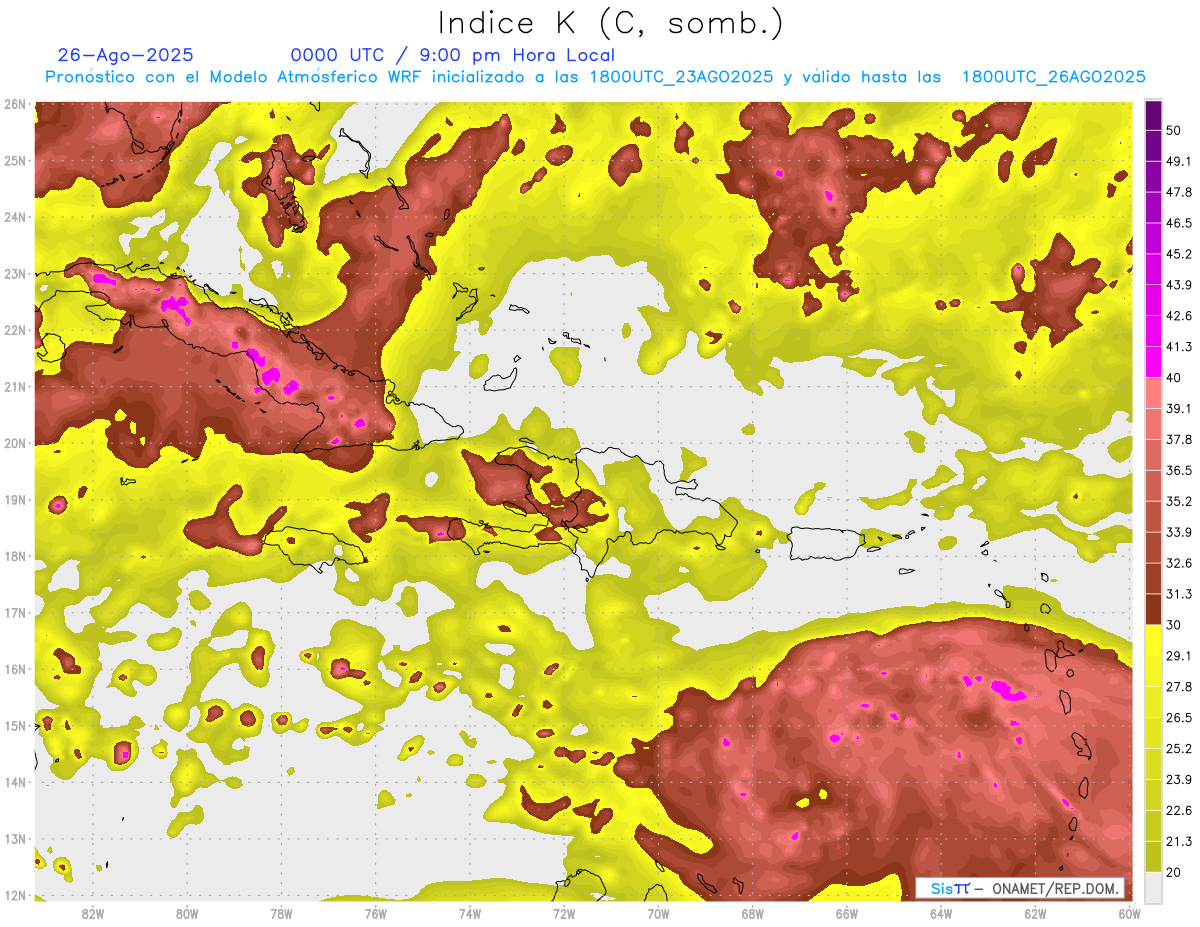Click the 78W longitude label
Screen dimensions: 1200x927
tap(281, 913)
